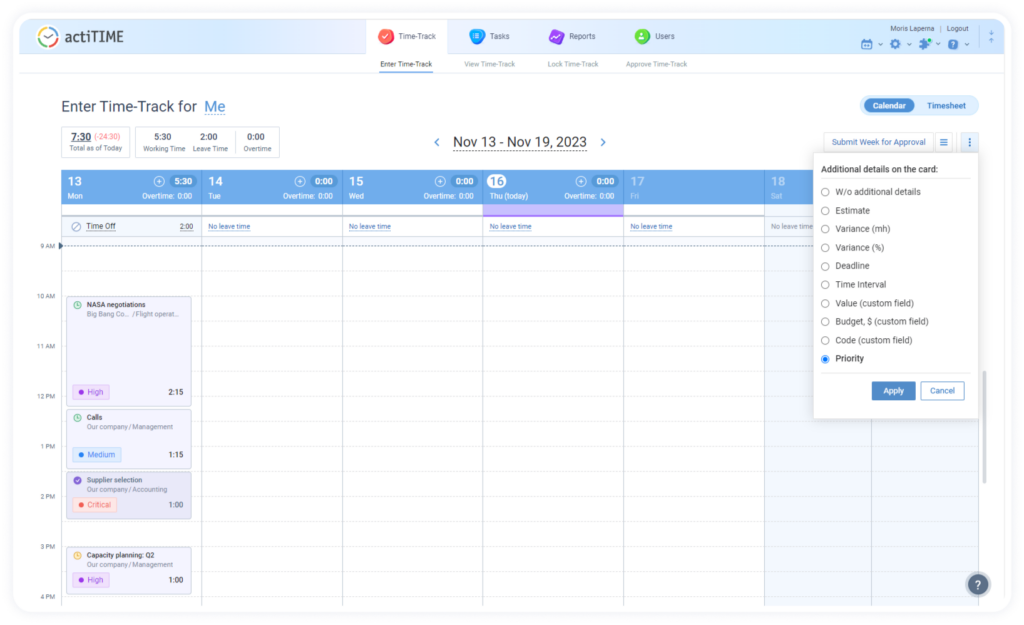Open the Nov 13 - Nov 19, 2023 date picker
This screenshot has width=1024, height=625.
(520, 142)
